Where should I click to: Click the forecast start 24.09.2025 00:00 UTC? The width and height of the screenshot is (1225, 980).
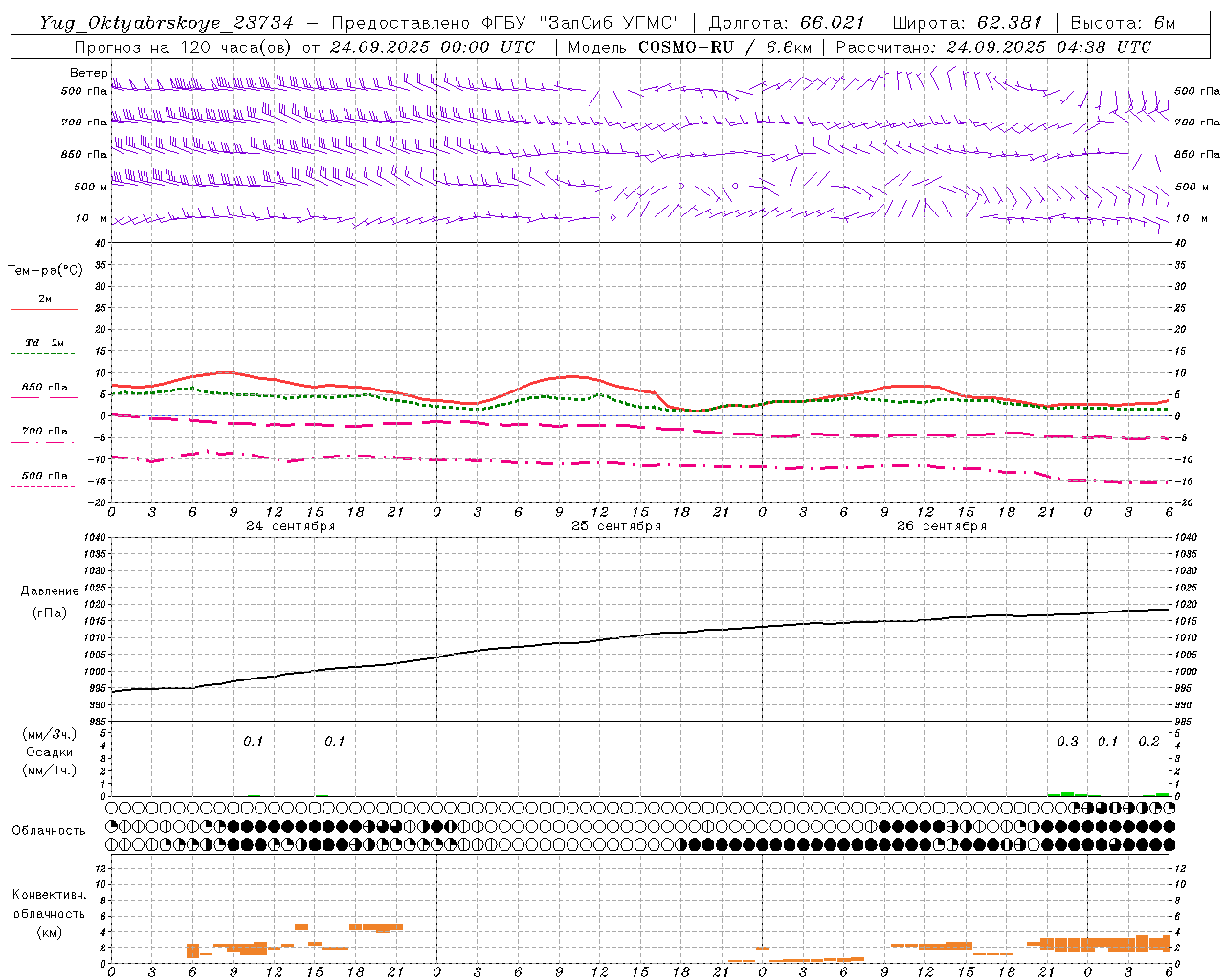tap(432, 47)
